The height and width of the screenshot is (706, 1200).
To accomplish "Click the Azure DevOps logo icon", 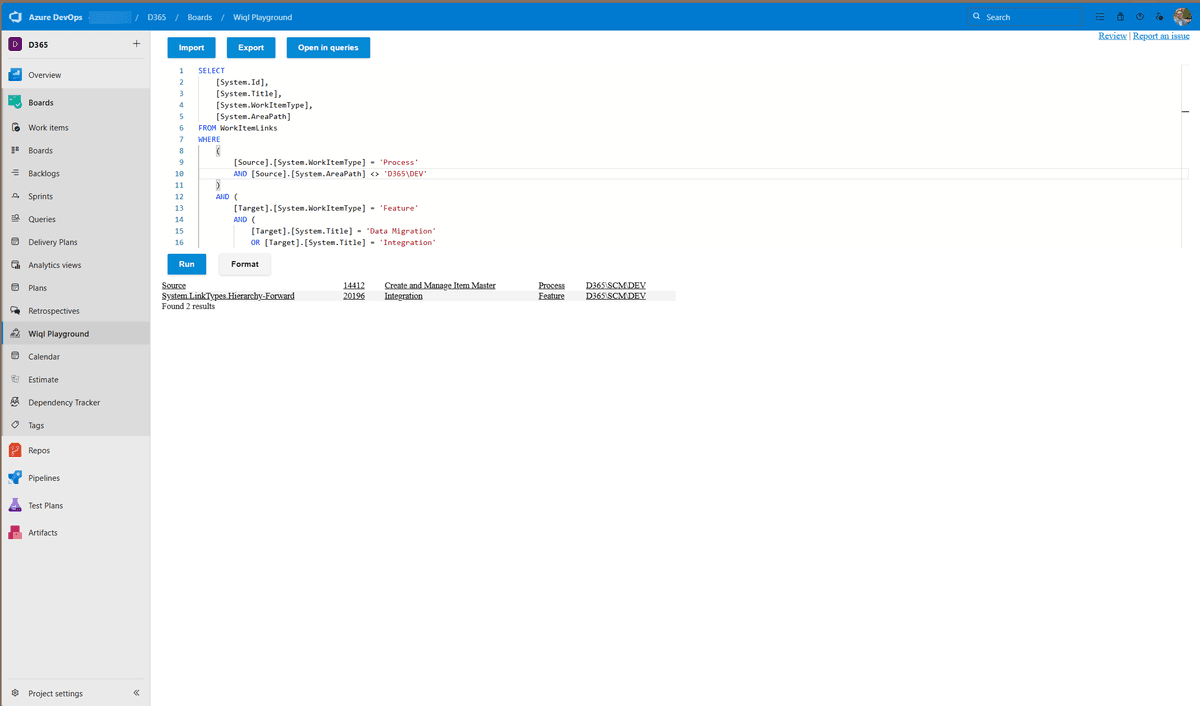I will [x=15, y=16].
